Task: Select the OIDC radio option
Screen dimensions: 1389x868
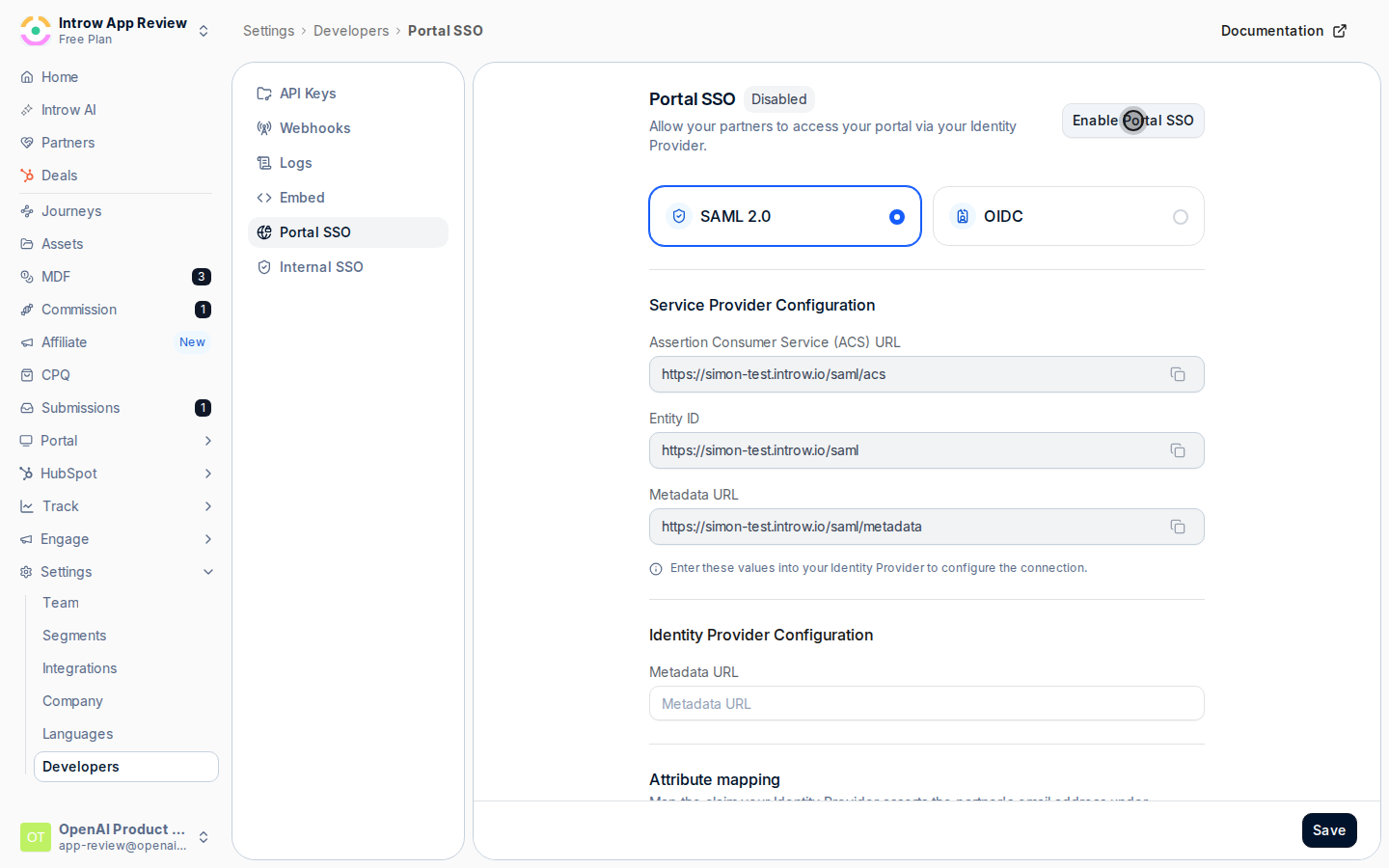Action: tap(1181, 217)
